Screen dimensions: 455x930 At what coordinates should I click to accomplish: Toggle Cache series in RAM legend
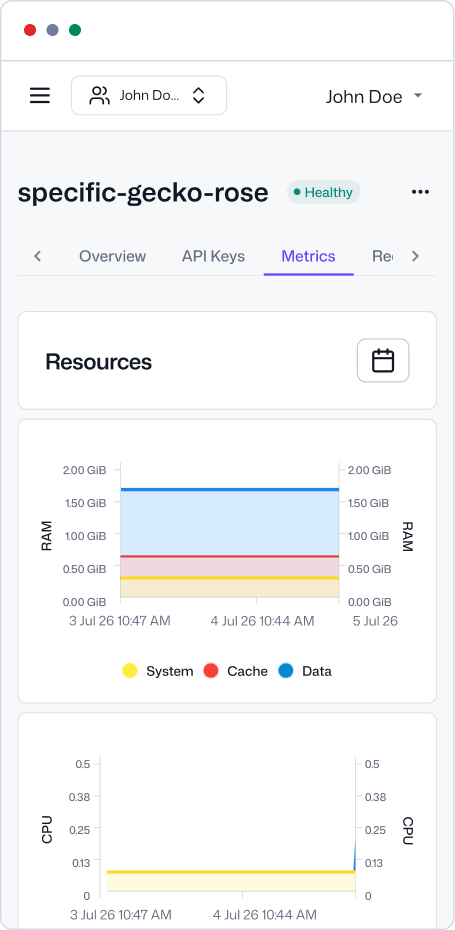pos(236,671)
